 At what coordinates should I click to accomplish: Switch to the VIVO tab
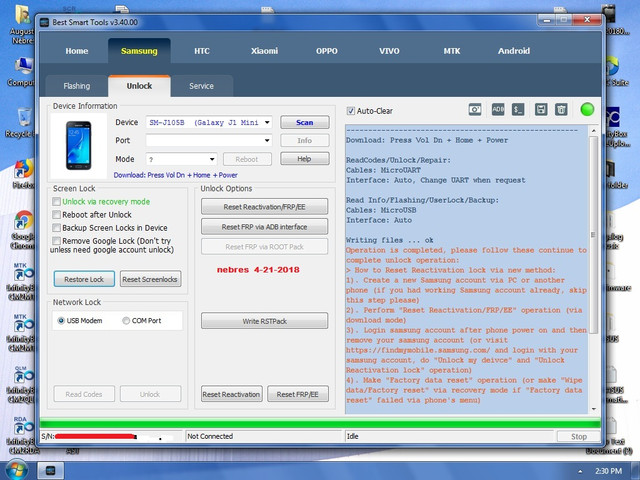point(389,51)
